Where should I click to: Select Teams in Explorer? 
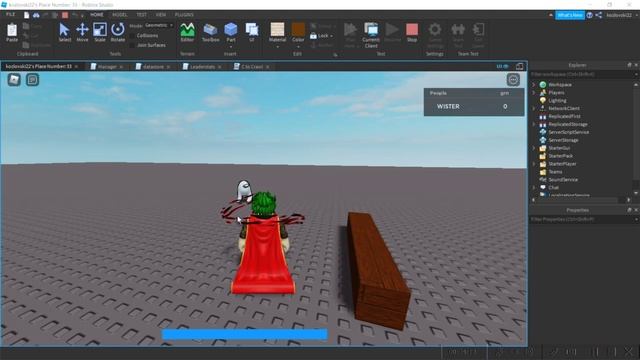(x=555, y=171)
